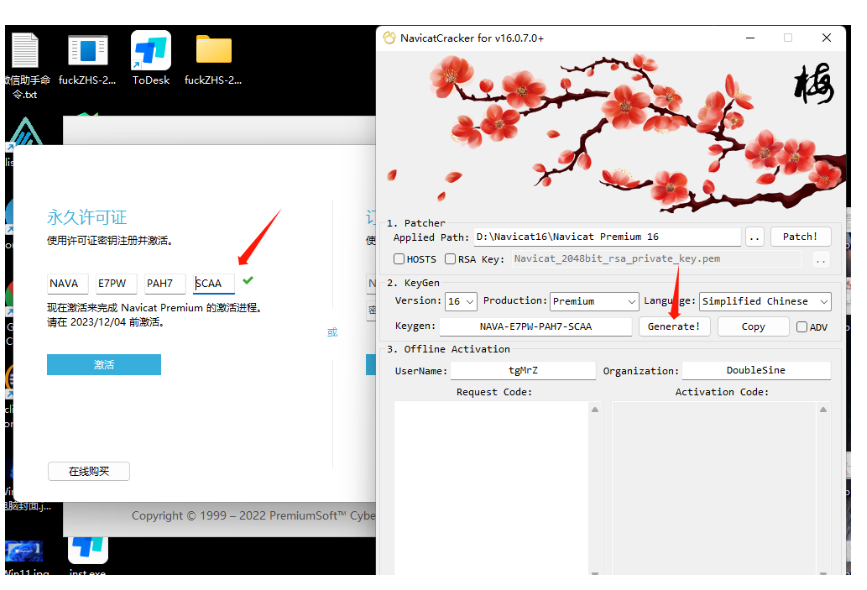This screenshot has width=867, height=590.
Task: Expand the Version dropdown showing 16
Action: (461, 301)
